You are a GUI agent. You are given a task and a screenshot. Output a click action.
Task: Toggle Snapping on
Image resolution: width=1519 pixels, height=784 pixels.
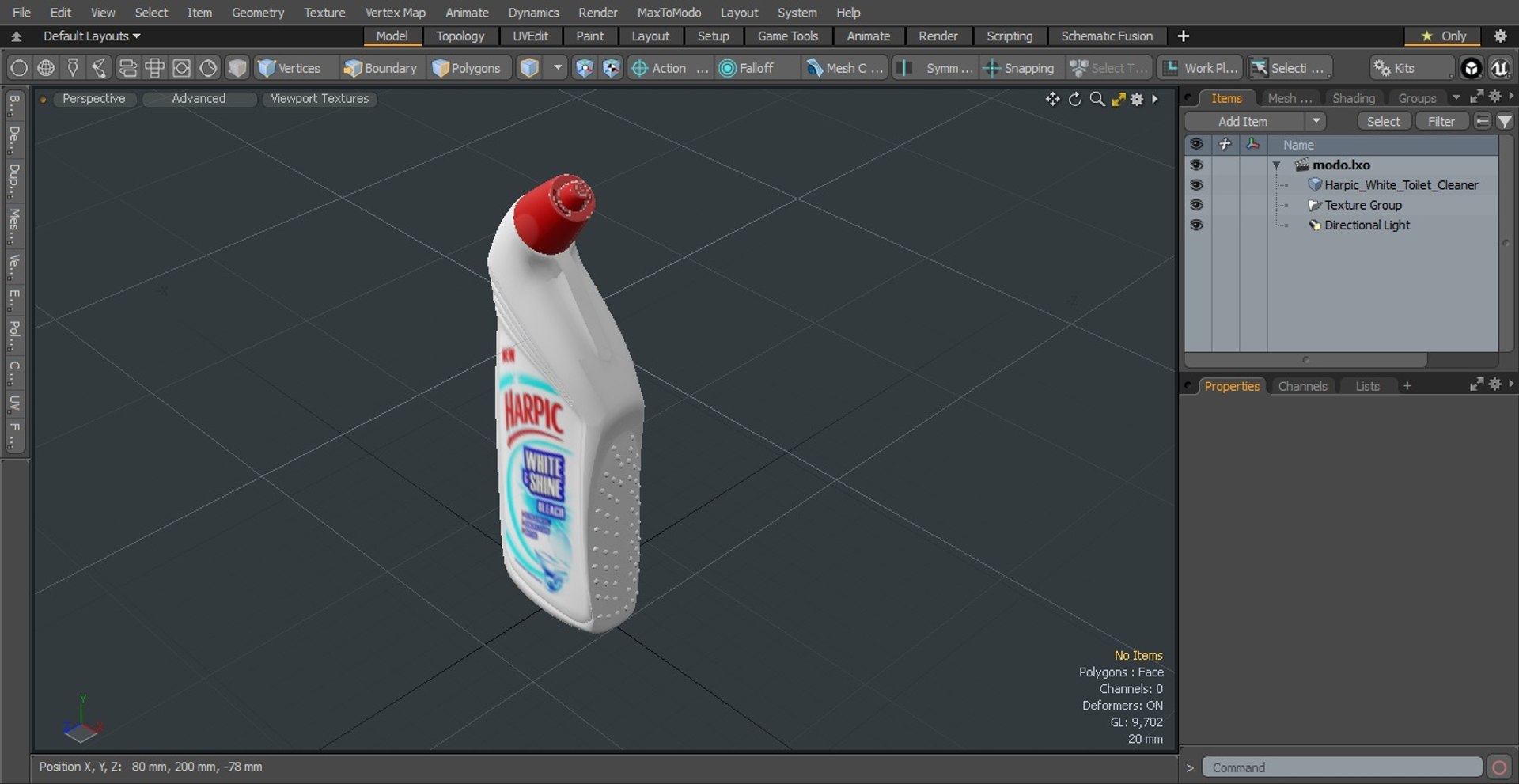(x=1019, y=68)
